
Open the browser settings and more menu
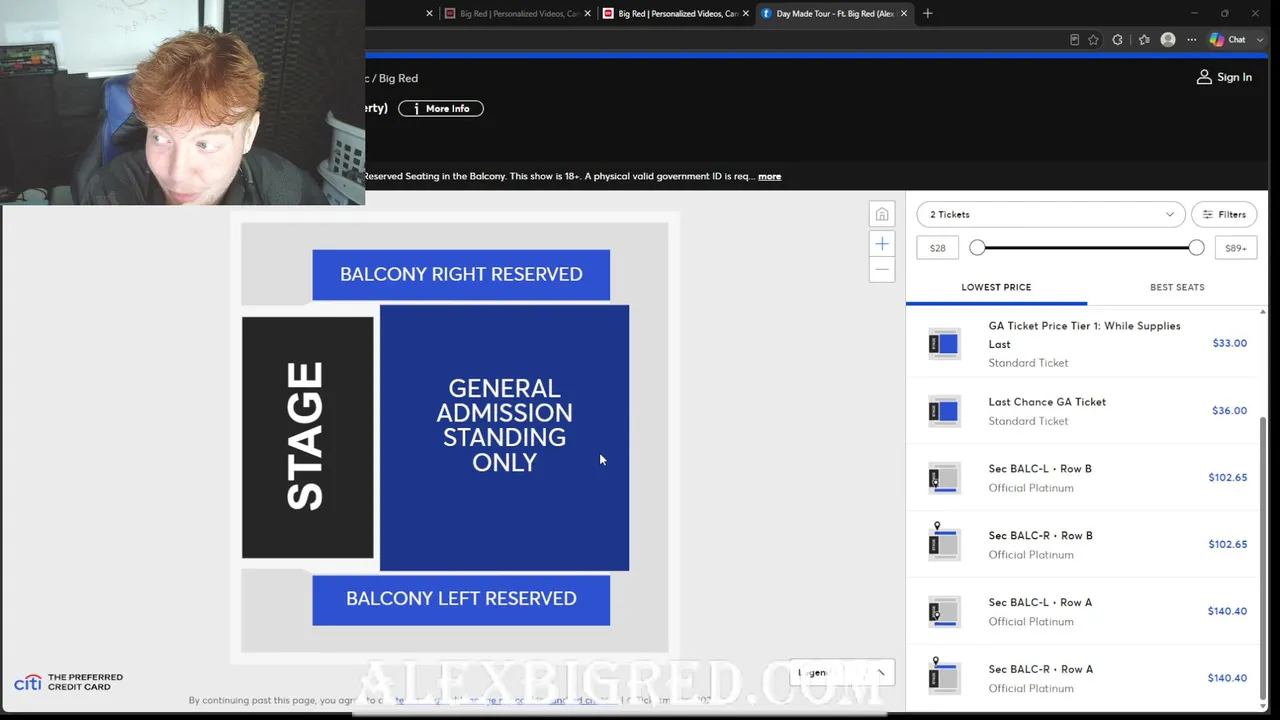[1191, 40]
